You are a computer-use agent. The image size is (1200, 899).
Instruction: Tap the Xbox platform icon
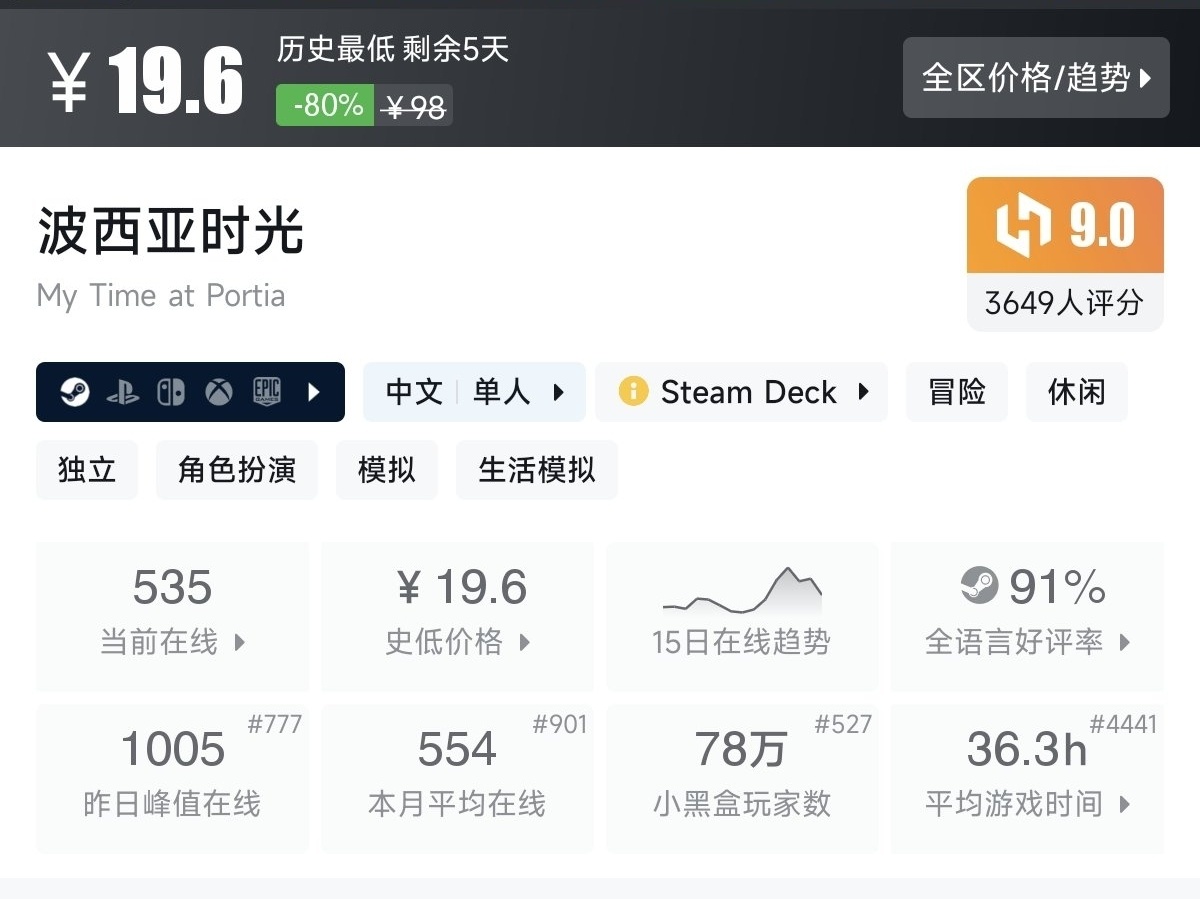pos(219,392)
